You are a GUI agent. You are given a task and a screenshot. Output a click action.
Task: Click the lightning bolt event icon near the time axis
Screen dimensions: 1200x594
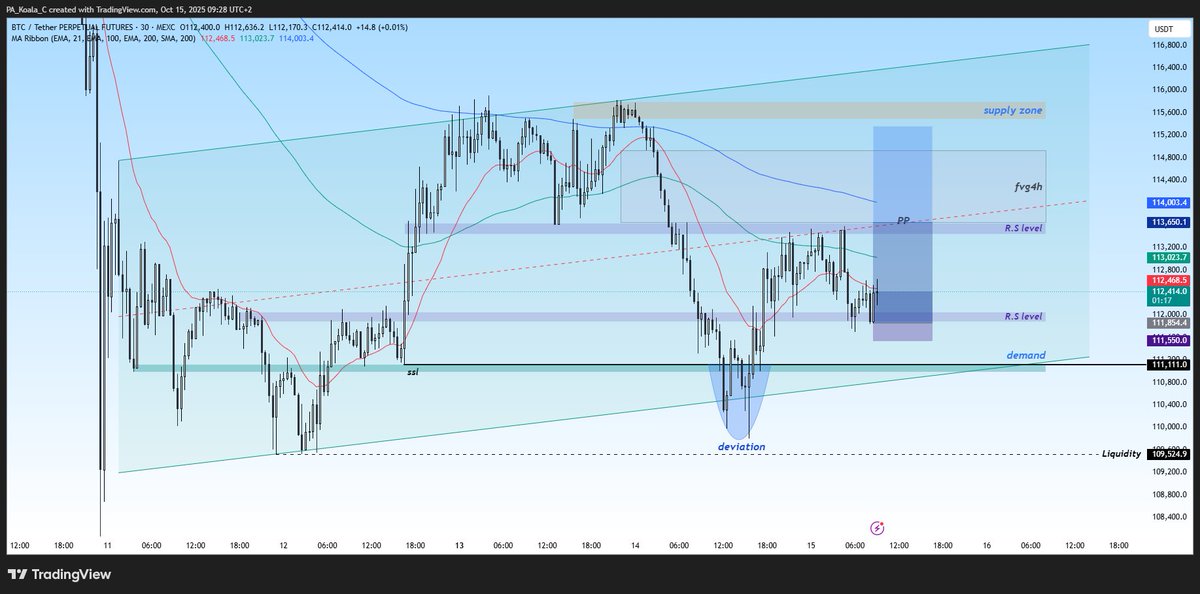878,527
